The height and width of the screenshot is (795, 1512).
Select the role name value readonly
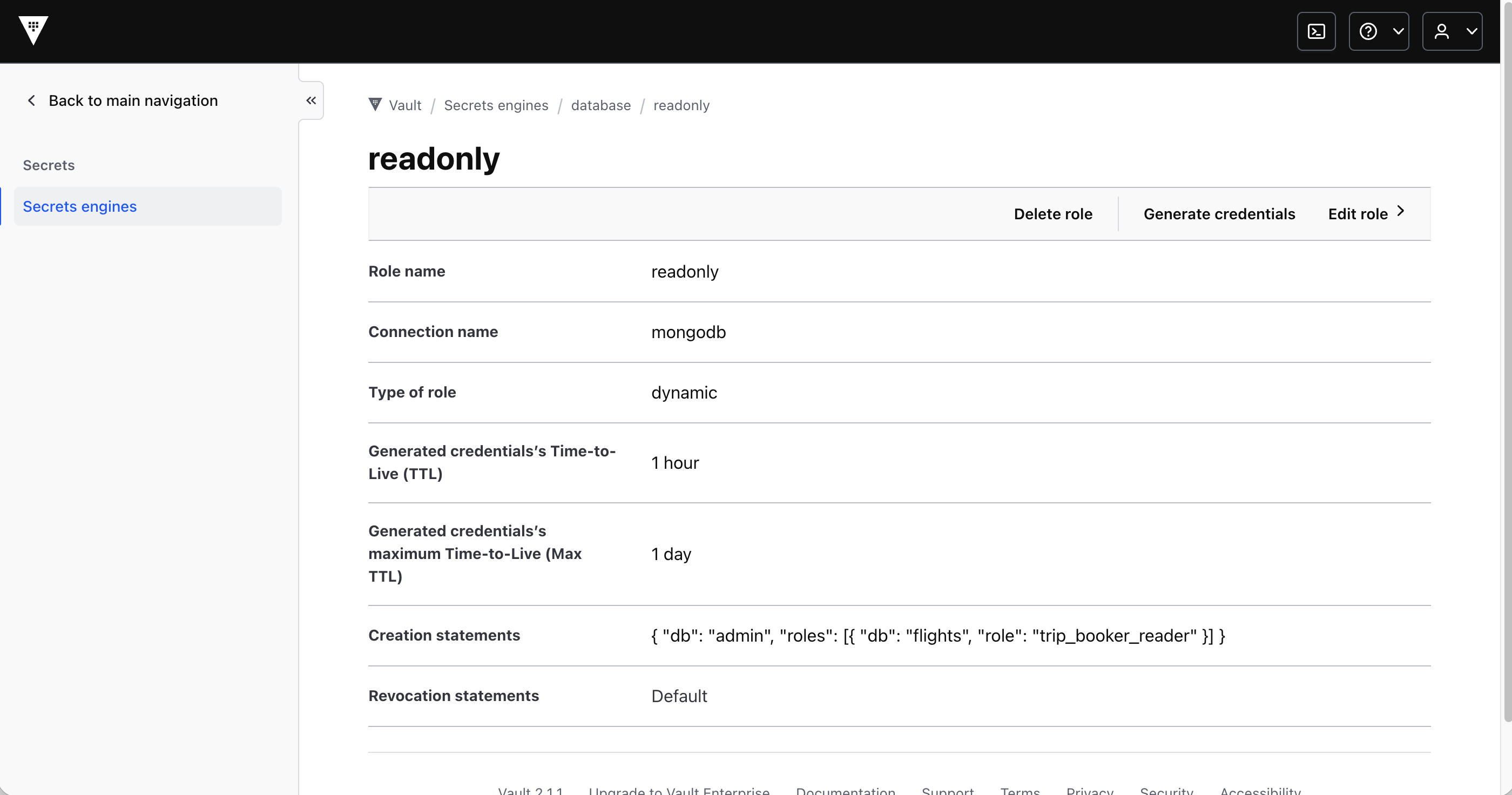click(x=684, y=271)
